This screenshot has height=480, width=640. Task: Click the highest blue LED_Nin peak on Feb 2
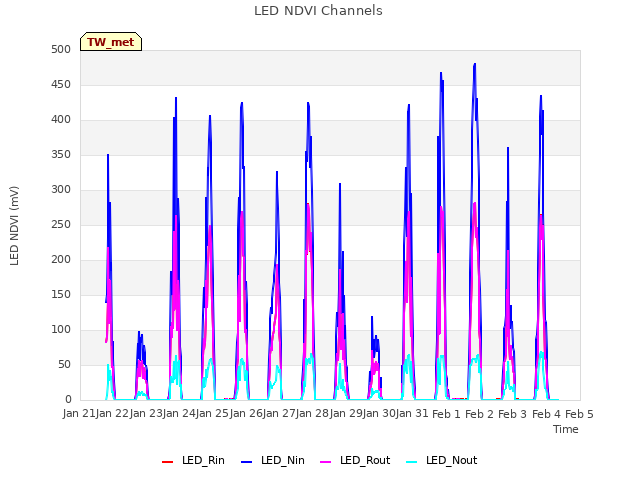tap(475, 64)
